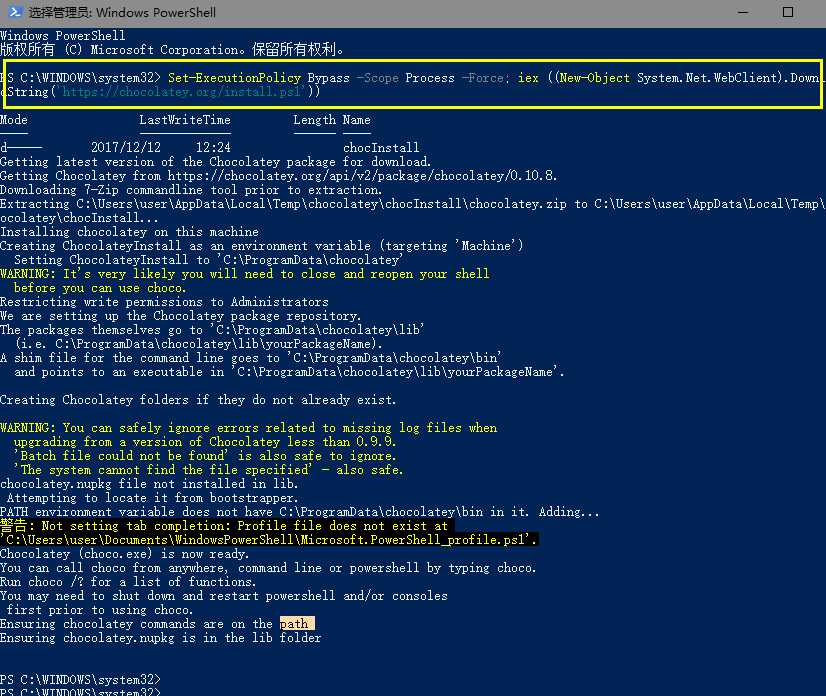Click the highlighted word 'path'
Screen dimensions: 826x696
297,624
